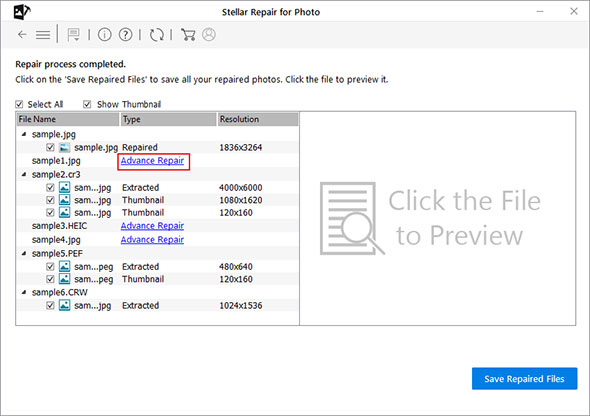Image resolution: width=590 pixels, height=416 pixels.
Task: Collapse the sample2.cr3 tree node
Action: (24, 174)
